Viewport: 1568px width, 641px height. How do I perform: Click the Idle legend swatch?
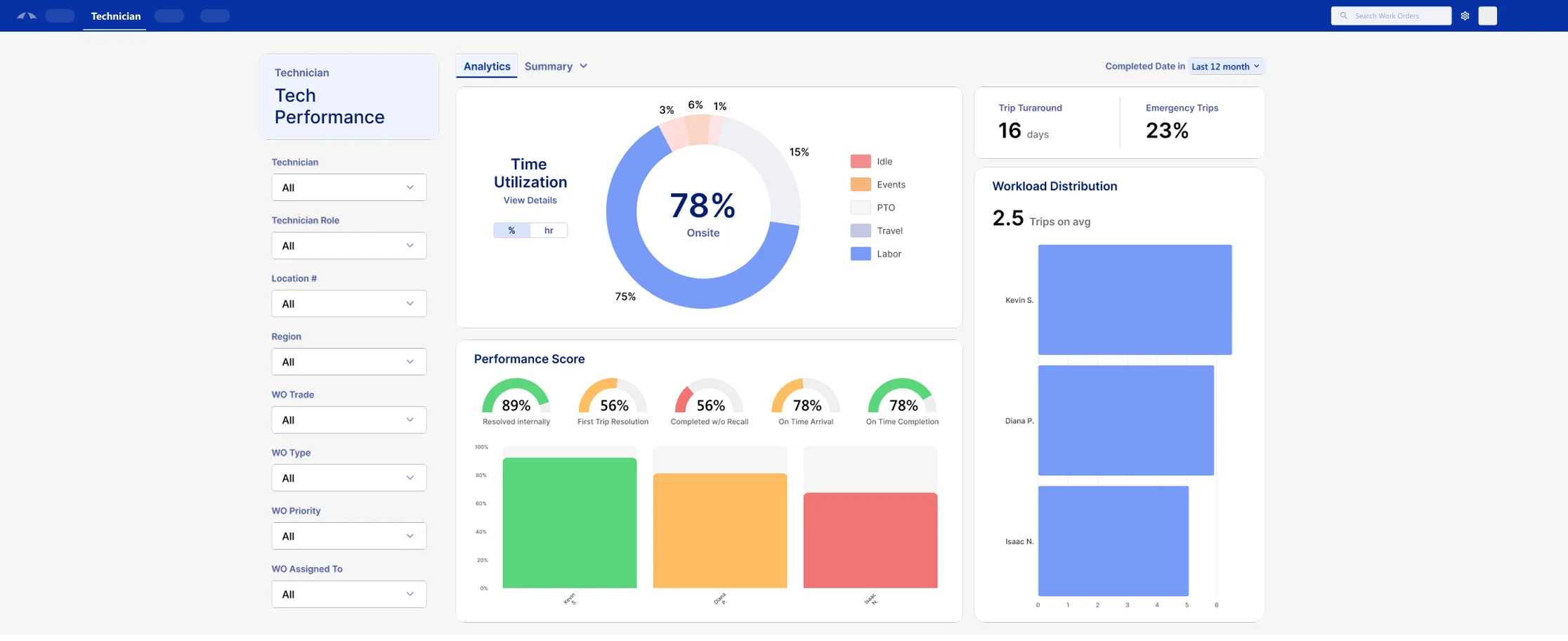click(861, 162)
